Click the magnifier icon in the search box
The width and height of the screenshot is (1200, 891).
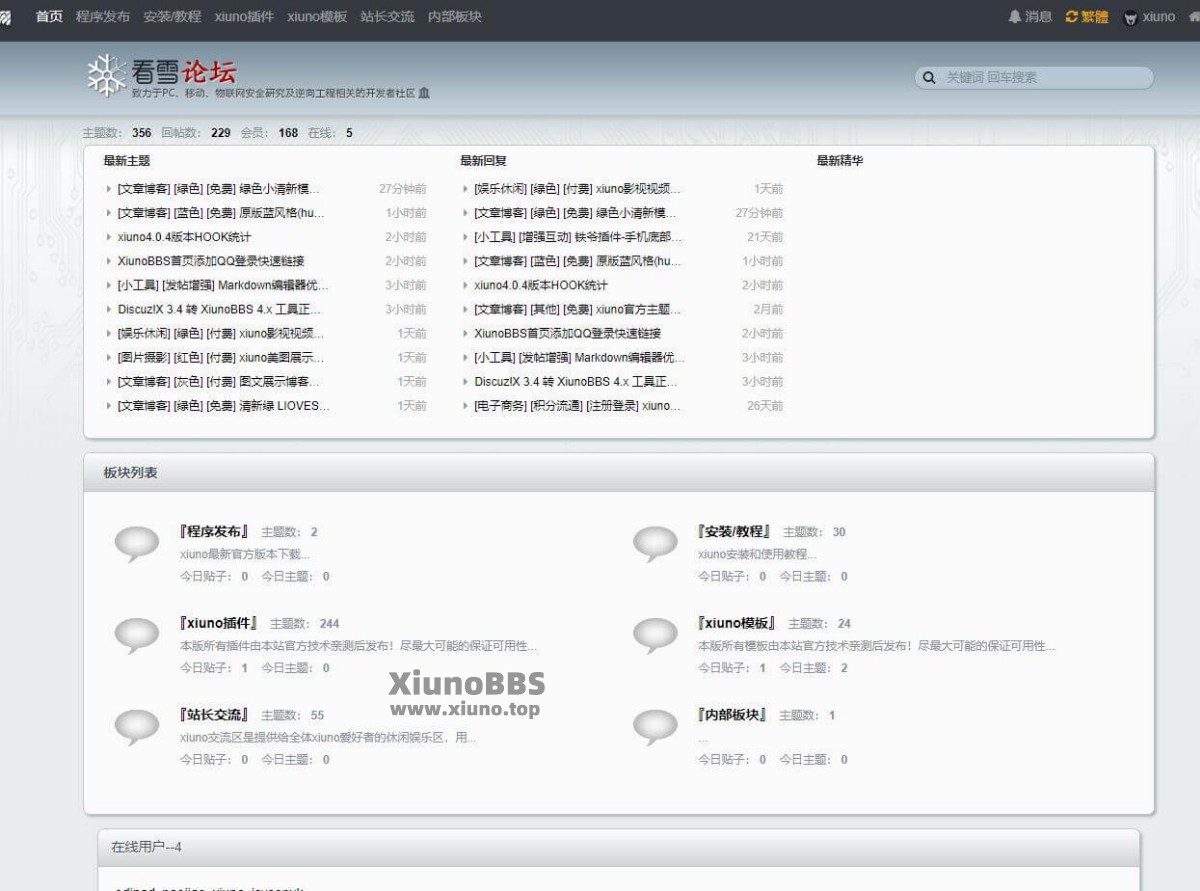click(x=929, y=77)
